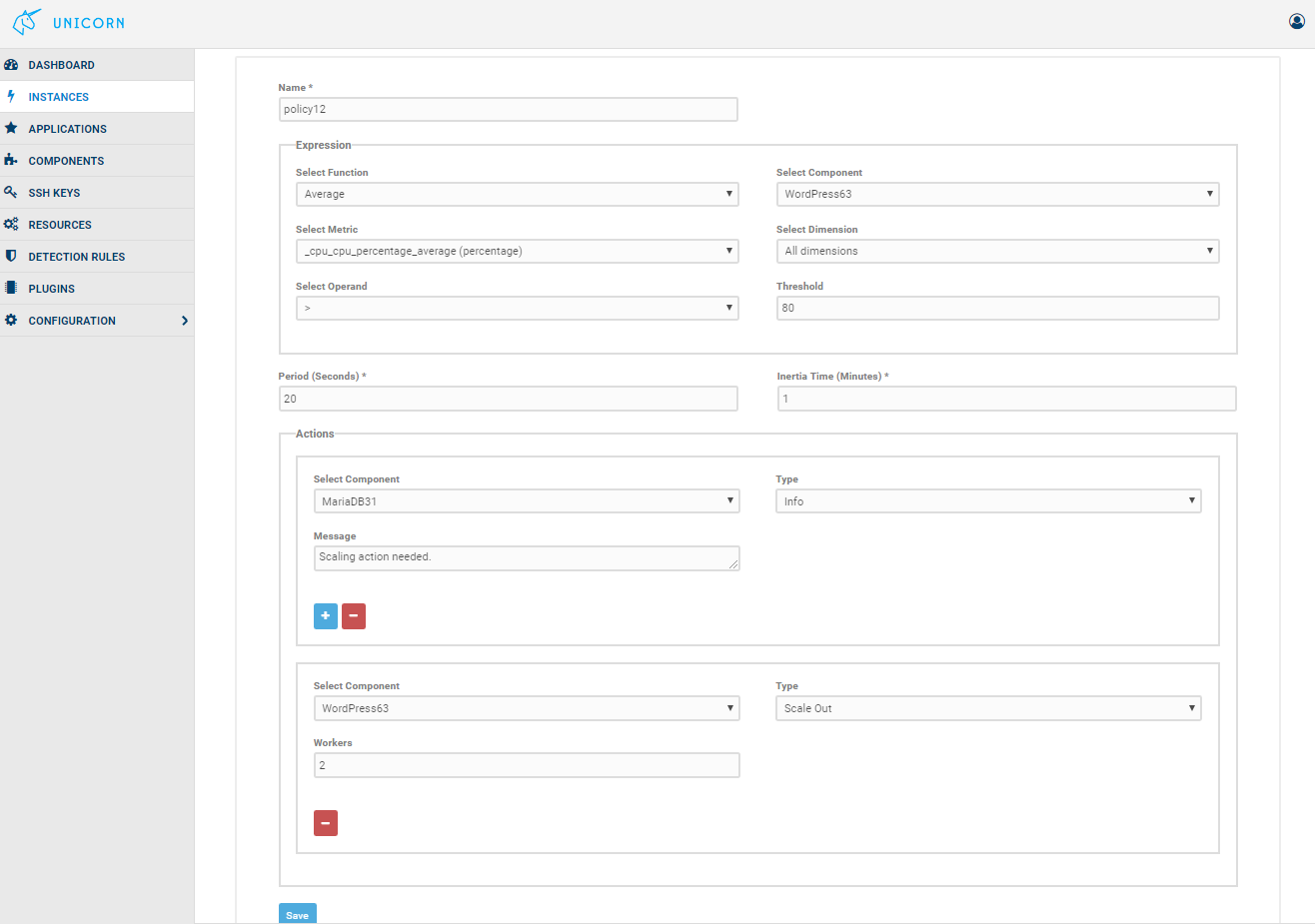Click the Save button
The image size is (1315, 924).
click(298, 914)
